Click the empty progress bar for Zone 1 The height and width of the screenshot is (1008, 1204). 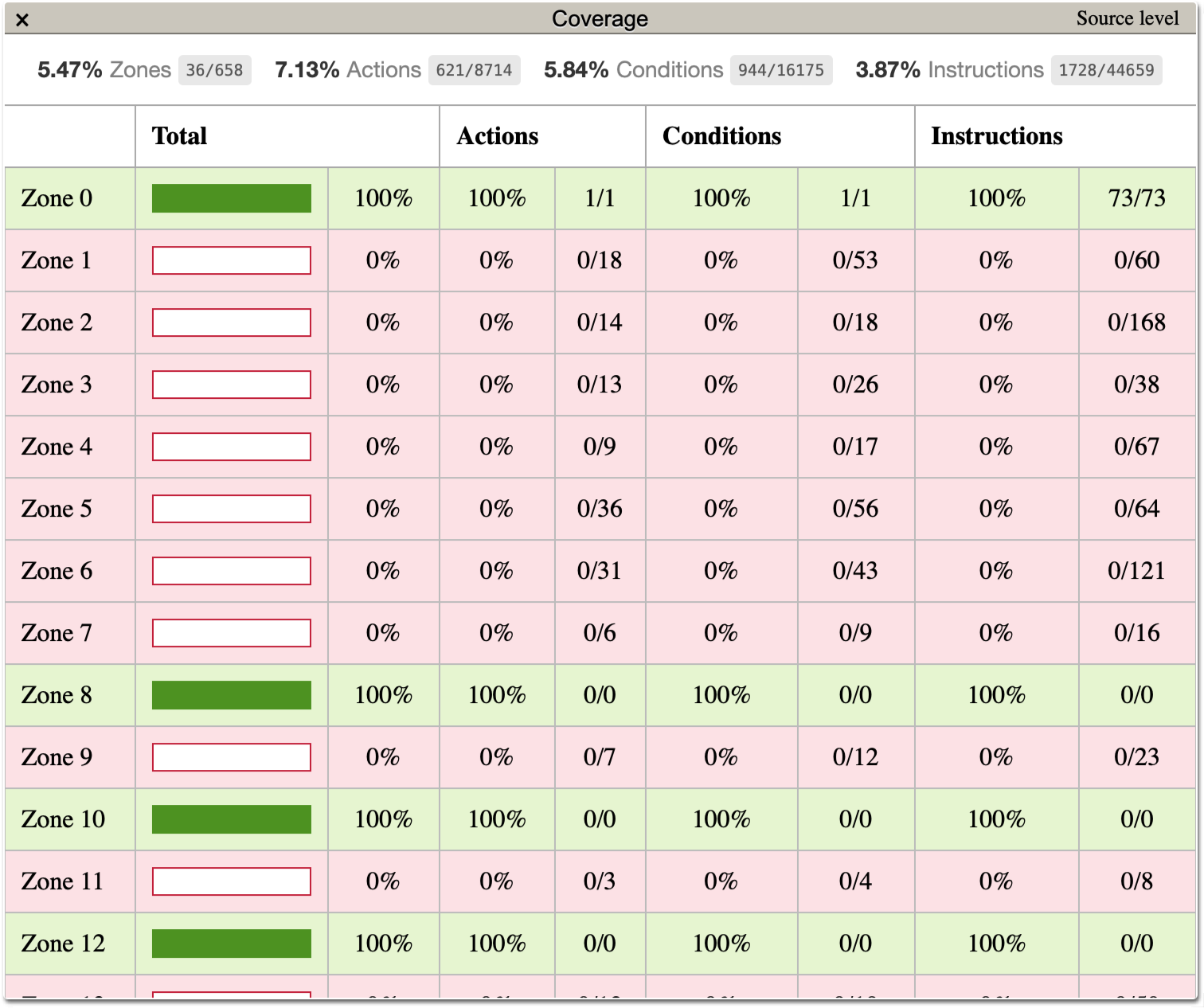point(232,260)
